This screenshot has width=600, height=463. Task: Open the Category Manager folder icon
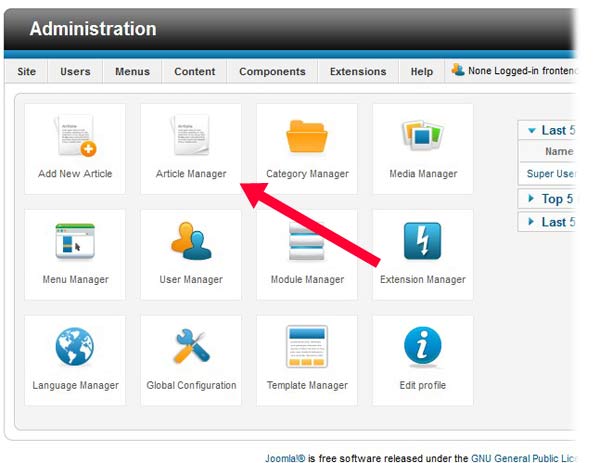307,136
